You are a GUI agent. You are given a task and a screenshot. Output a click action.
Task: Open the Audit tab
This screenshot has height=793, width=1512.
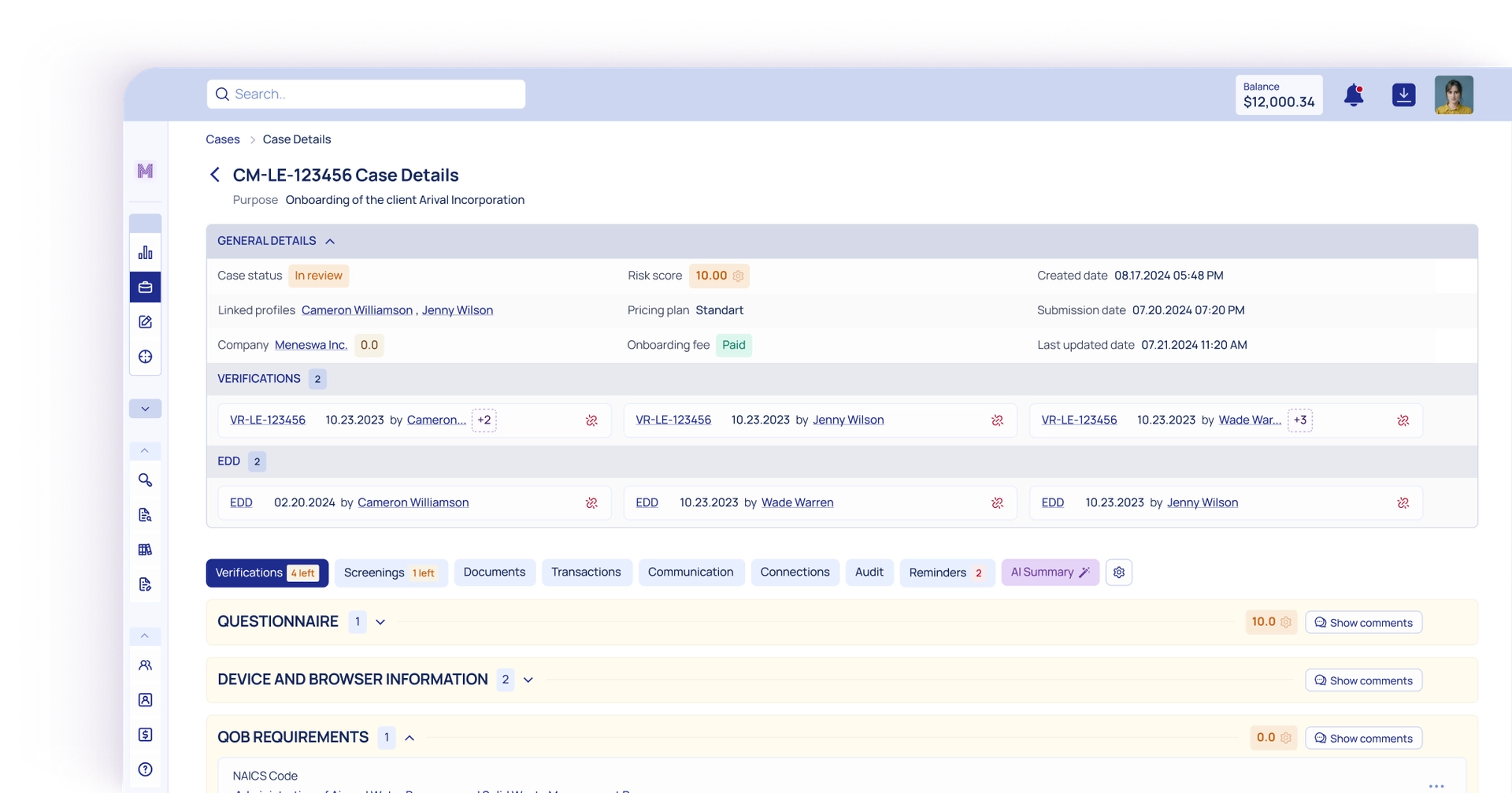869,573
